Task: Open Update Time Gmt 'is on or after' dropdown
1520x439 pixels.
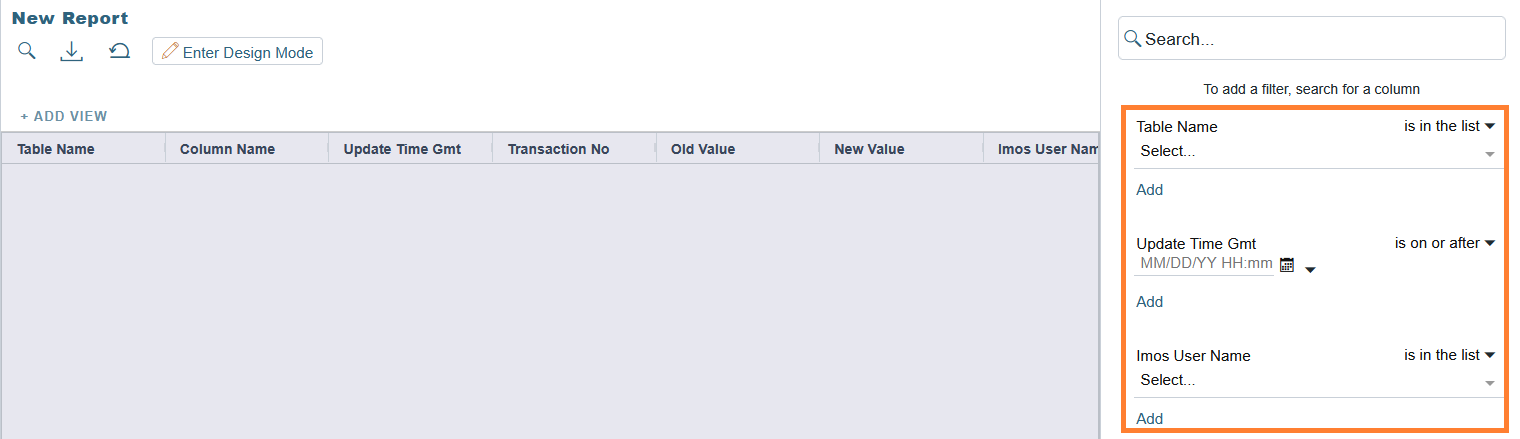Action: tap(1444, 243)
